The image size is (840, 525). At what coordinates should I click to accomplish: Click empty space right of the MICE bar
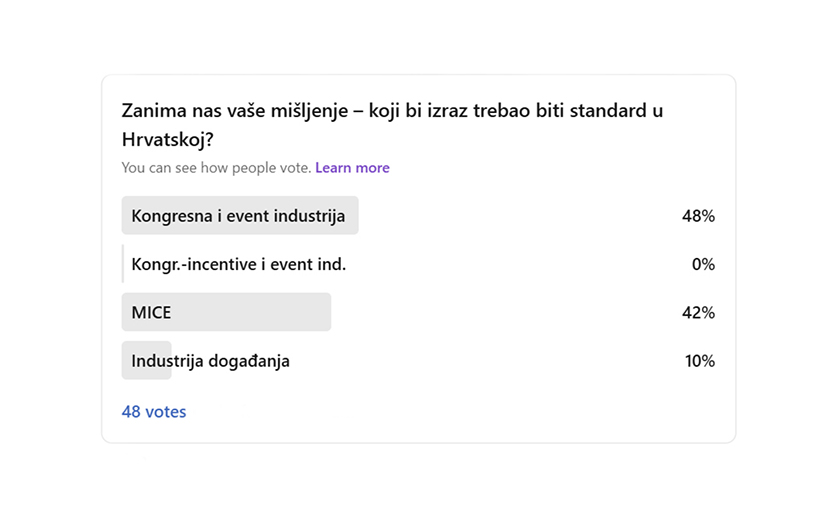tap(500, 313)
